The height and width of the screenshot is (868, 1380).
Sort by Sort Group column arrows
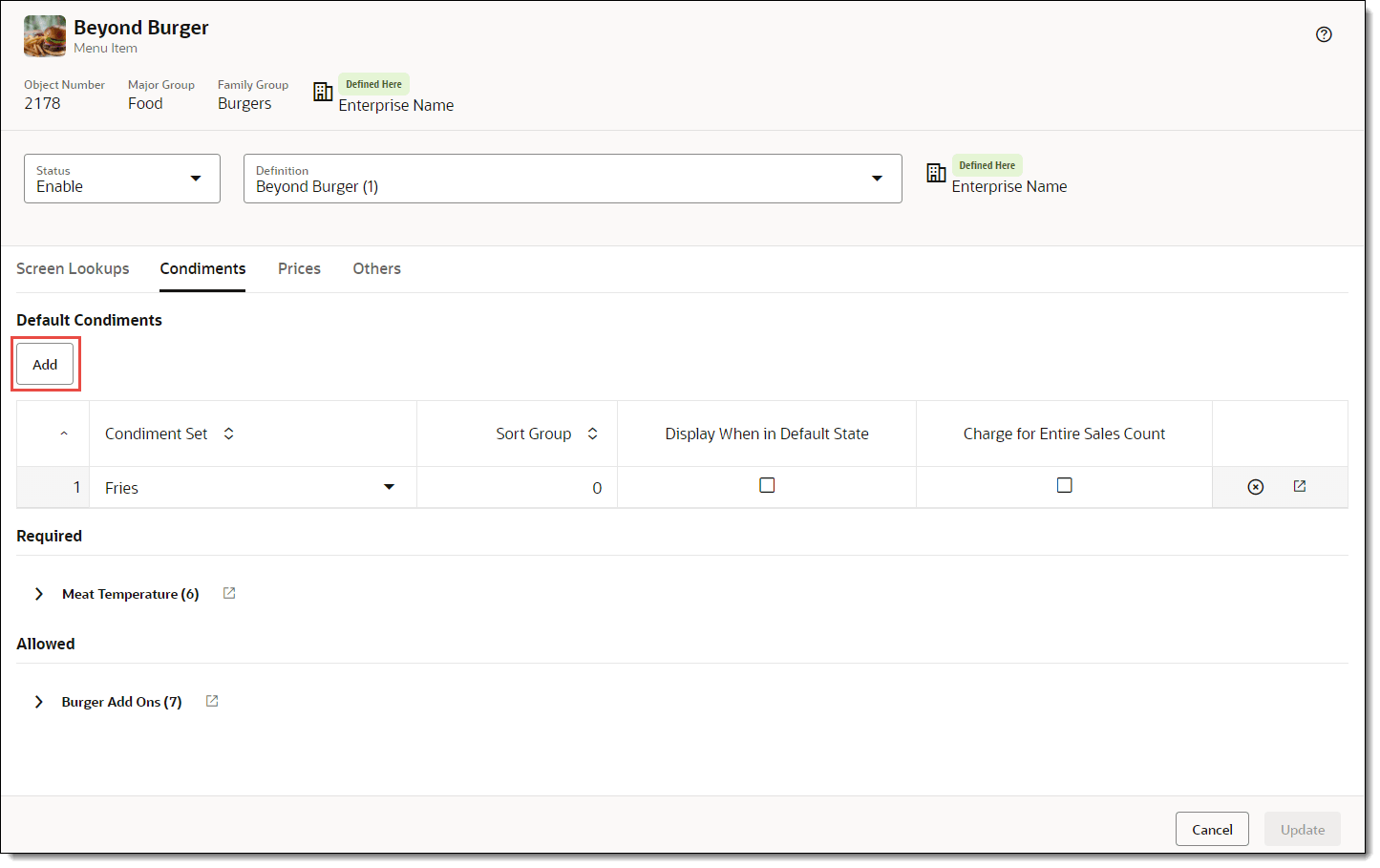[593, 434]
